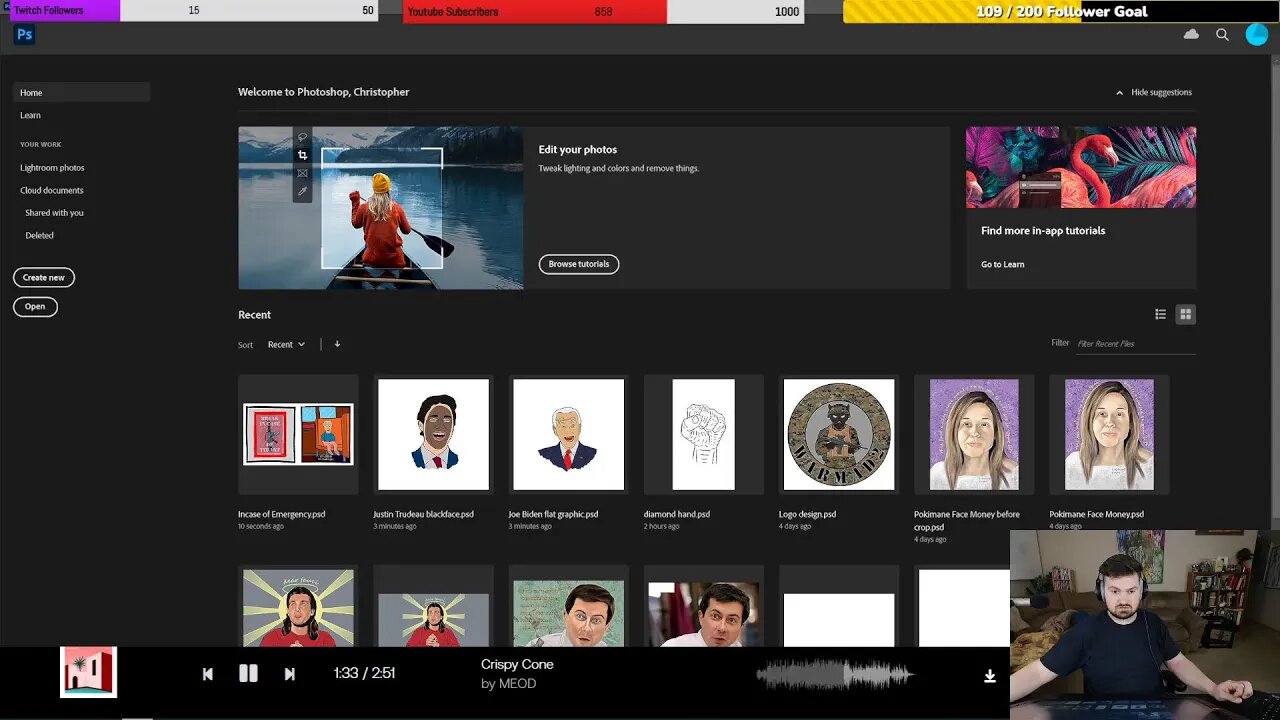This screenshot has height=720, width=1280.
Task: Open Lightroom photos in the sidebar
Action: tap(52, 168)
